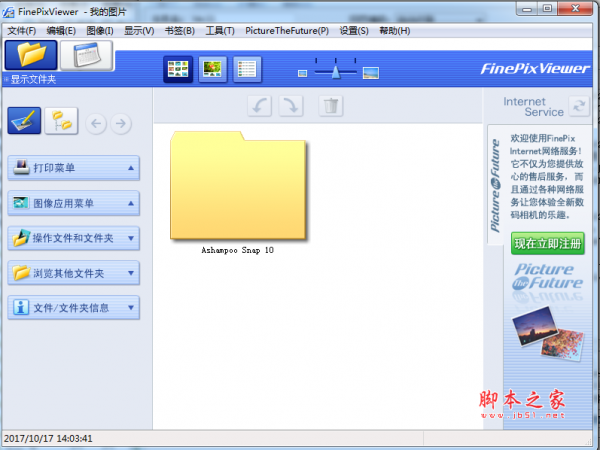Expand the 操作文件和文件夹 panel arrow
The height and width of the screenshot is (450, 600).
coord(131,238)
